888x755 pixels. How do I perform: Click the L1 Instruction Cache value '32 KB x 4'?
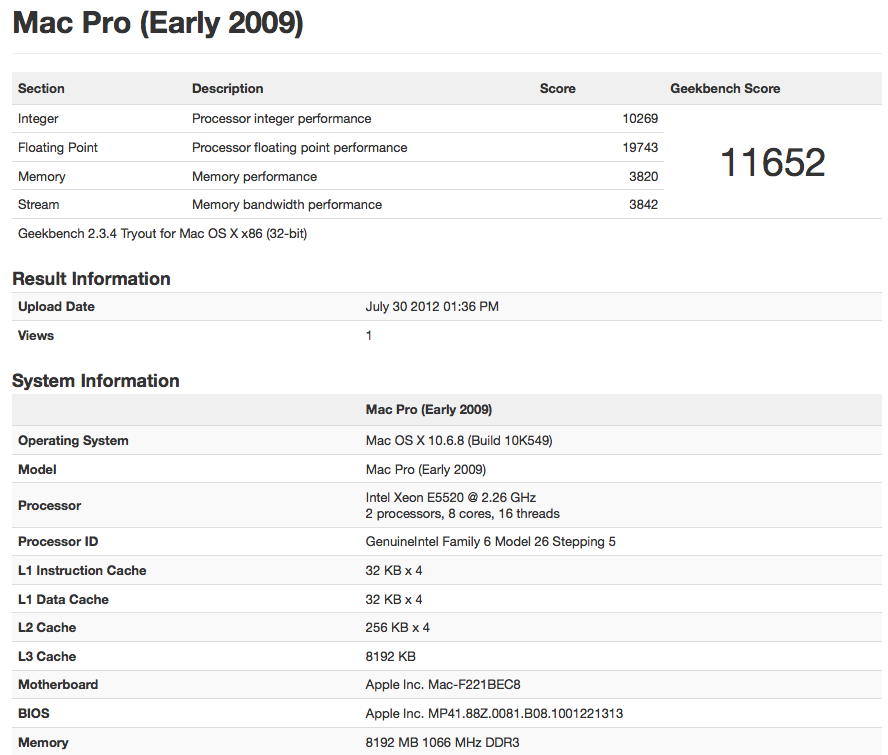[x=394, y=570]
